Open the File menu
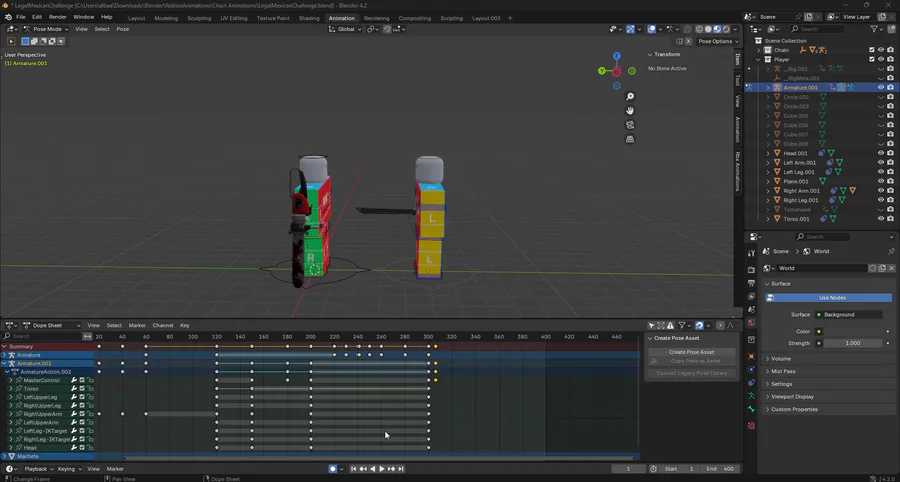The height and width of the screenshot is (482, 900). [21, 17]
